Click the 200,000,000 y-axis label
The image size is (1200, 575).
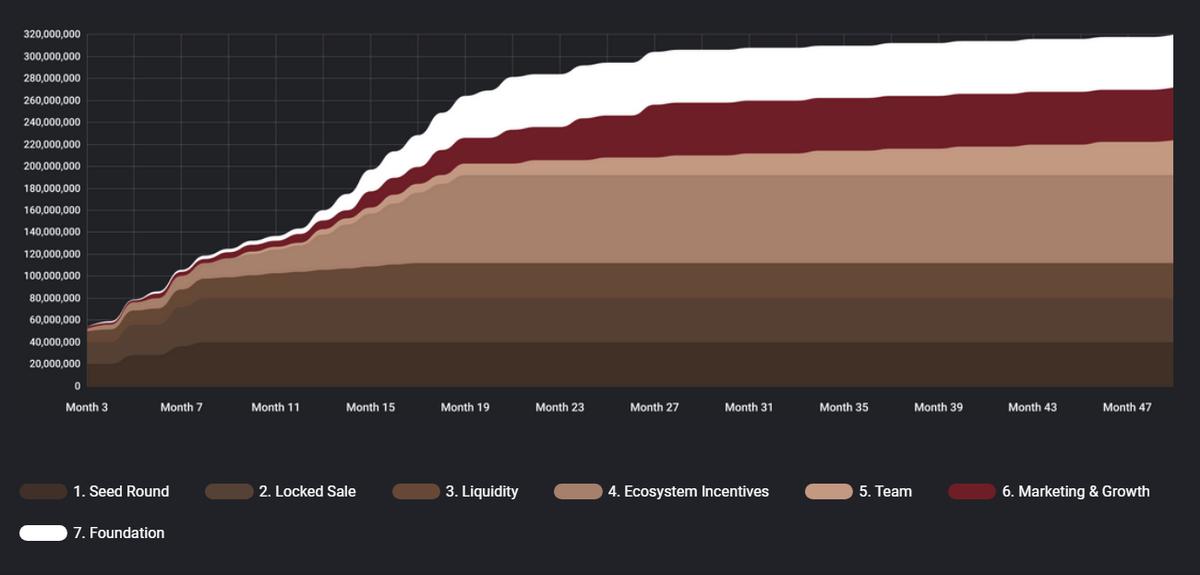point(51,166)
